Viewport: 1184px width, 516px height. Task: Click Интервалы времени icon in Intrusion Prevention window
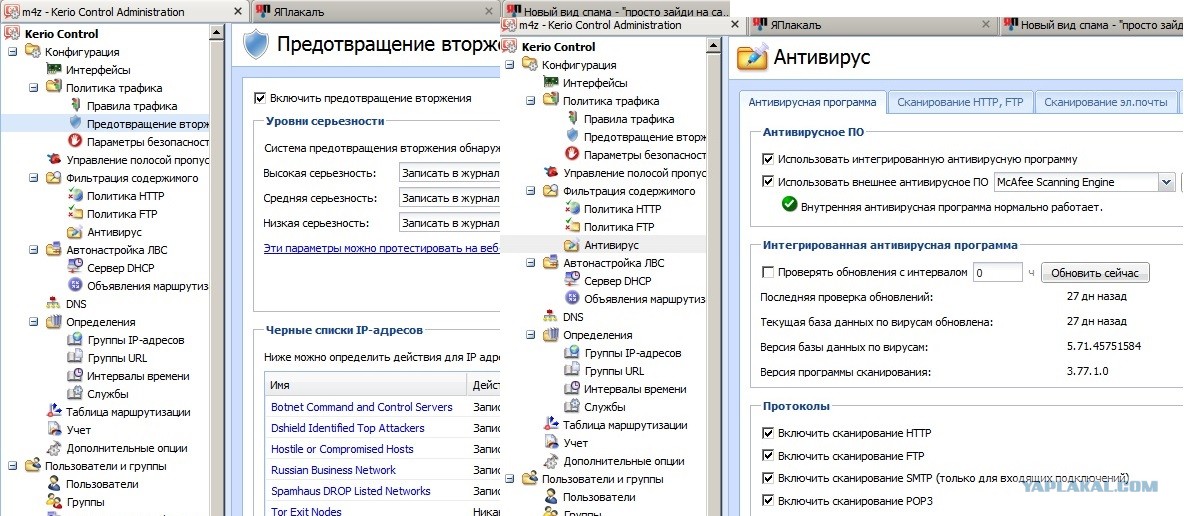(x=75, y=376)
